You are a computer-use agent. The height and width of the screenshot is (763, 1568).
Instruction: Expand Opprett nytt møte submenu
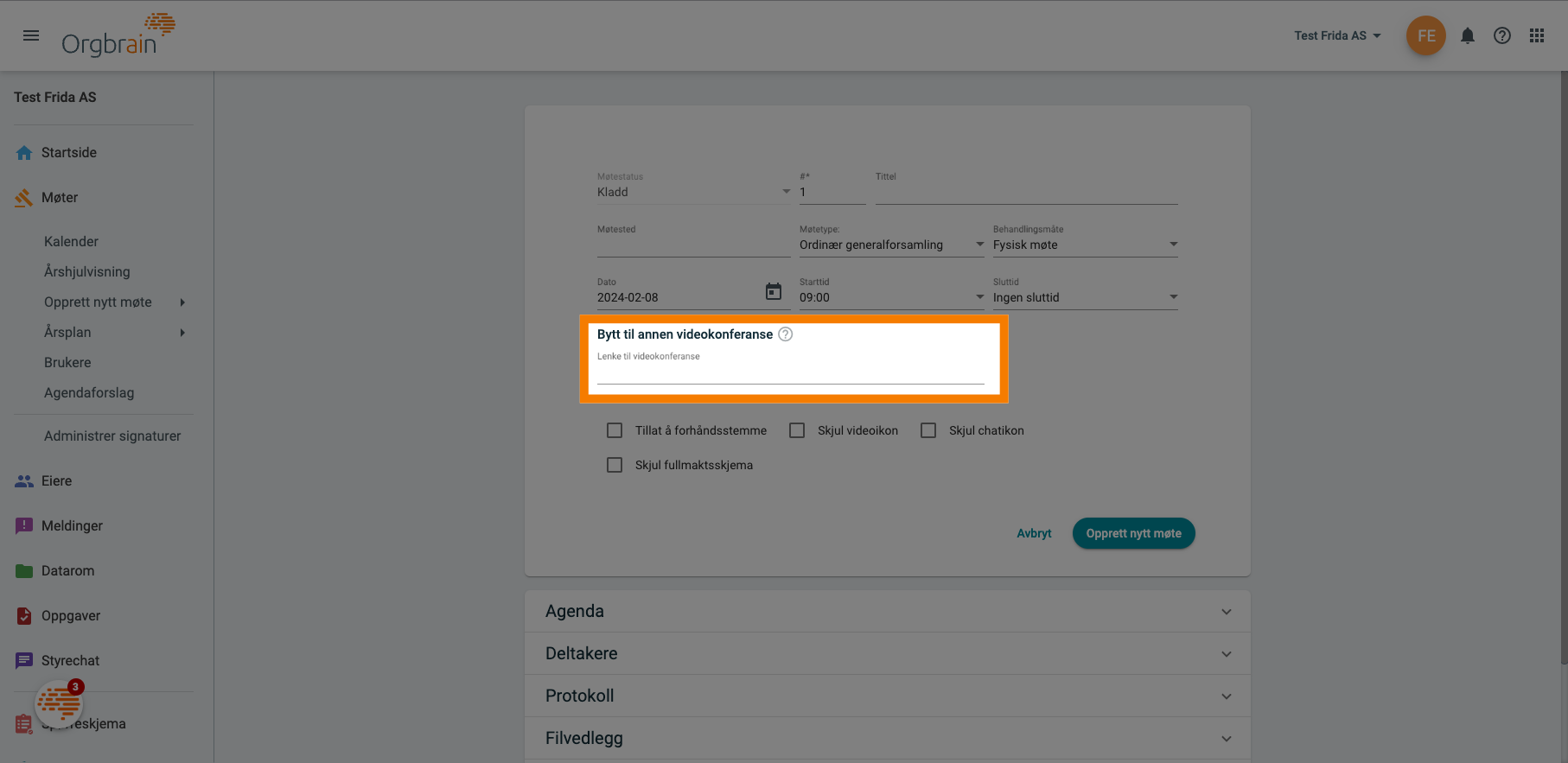pyautogui.click(x=182, y=302)
